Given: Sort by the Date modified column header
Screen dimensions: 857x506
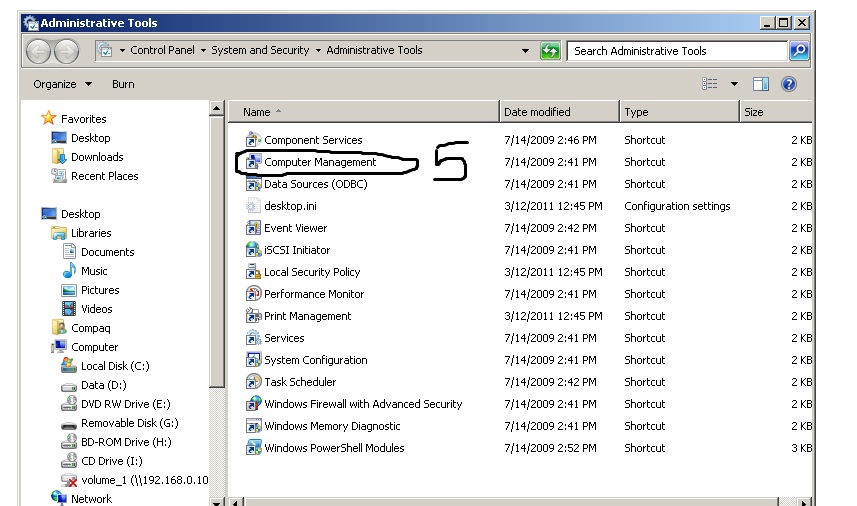Looking at the screenshot, I should [x=559, y=112].
